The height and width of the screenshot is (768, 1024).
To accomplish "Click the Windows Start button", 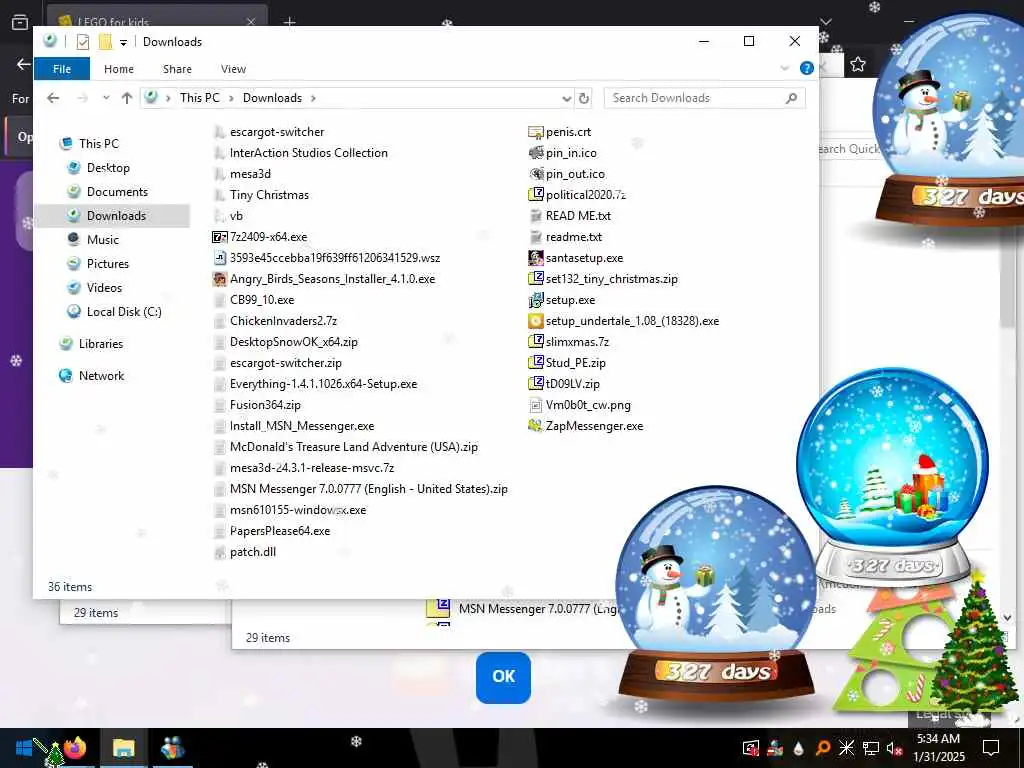I will click(24, 748).
